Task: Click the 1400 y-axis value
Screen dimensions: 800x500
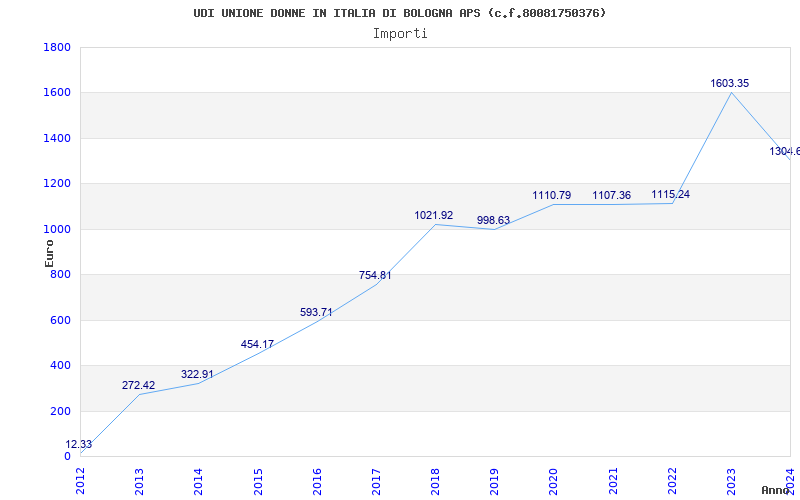Action: pos(57,138)
